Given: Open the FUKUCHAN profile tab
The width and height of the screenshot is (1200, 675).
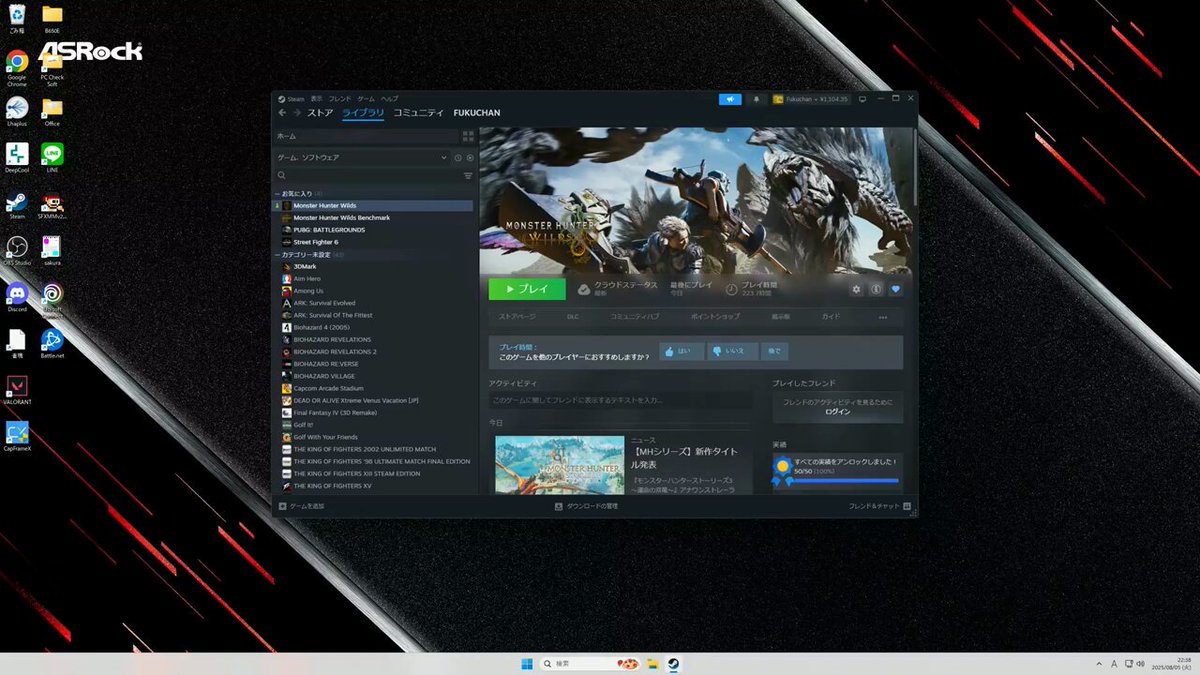Looking at the screenshot, I should coord(477,113).
